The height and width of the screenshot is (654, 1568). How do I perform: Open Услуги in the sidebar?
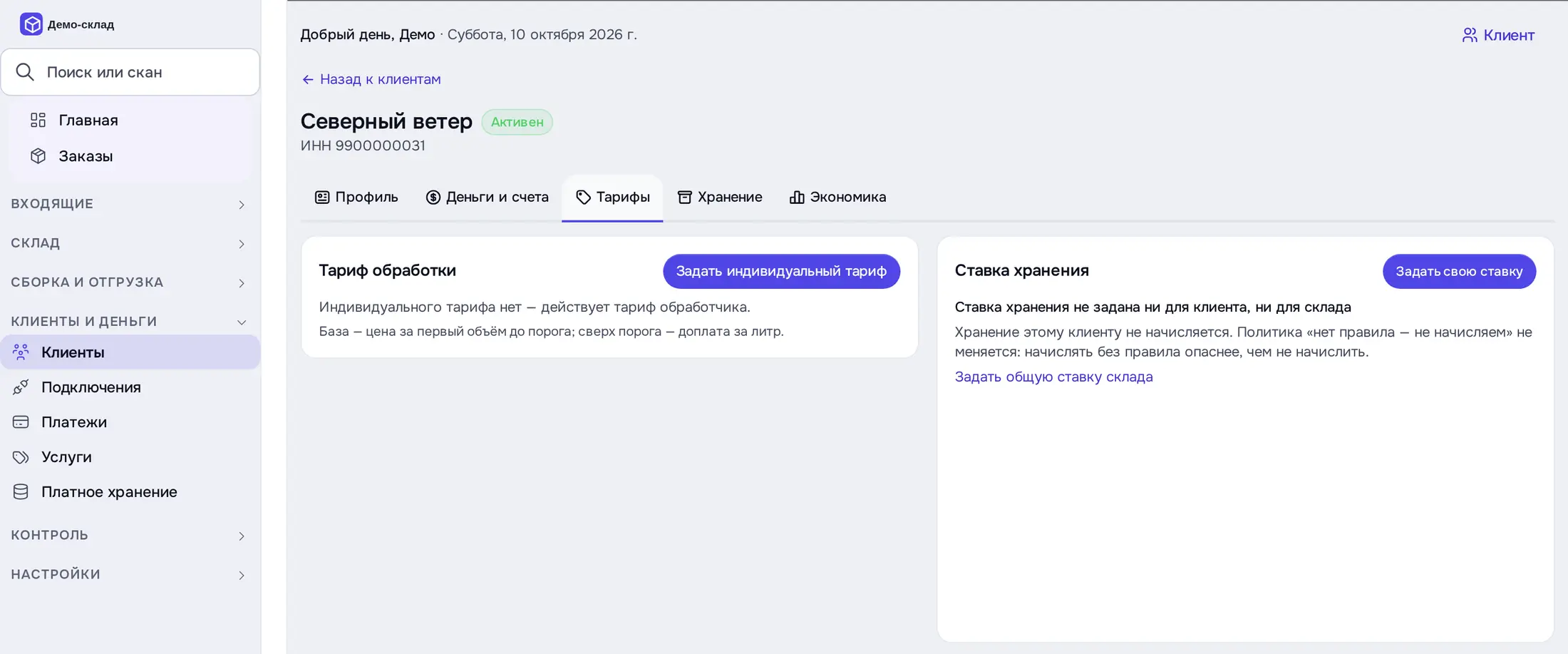coord(130,456)
